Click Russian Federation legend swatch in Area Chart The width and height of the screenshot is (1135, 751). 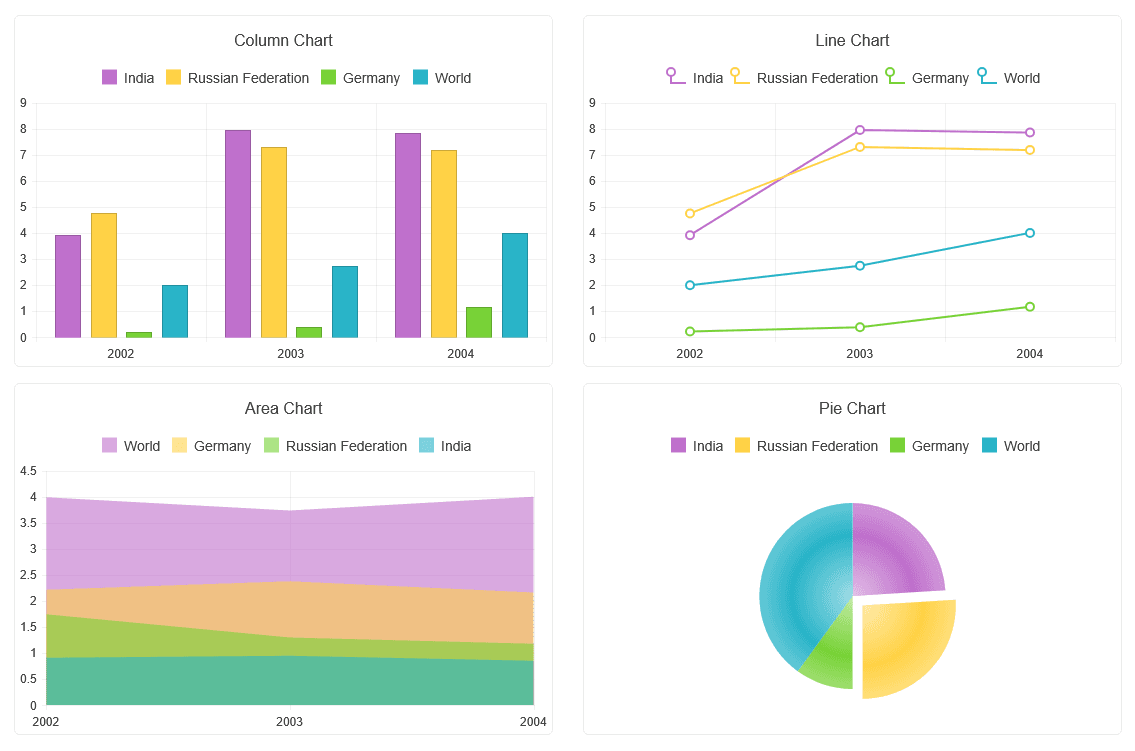[271, 445]
